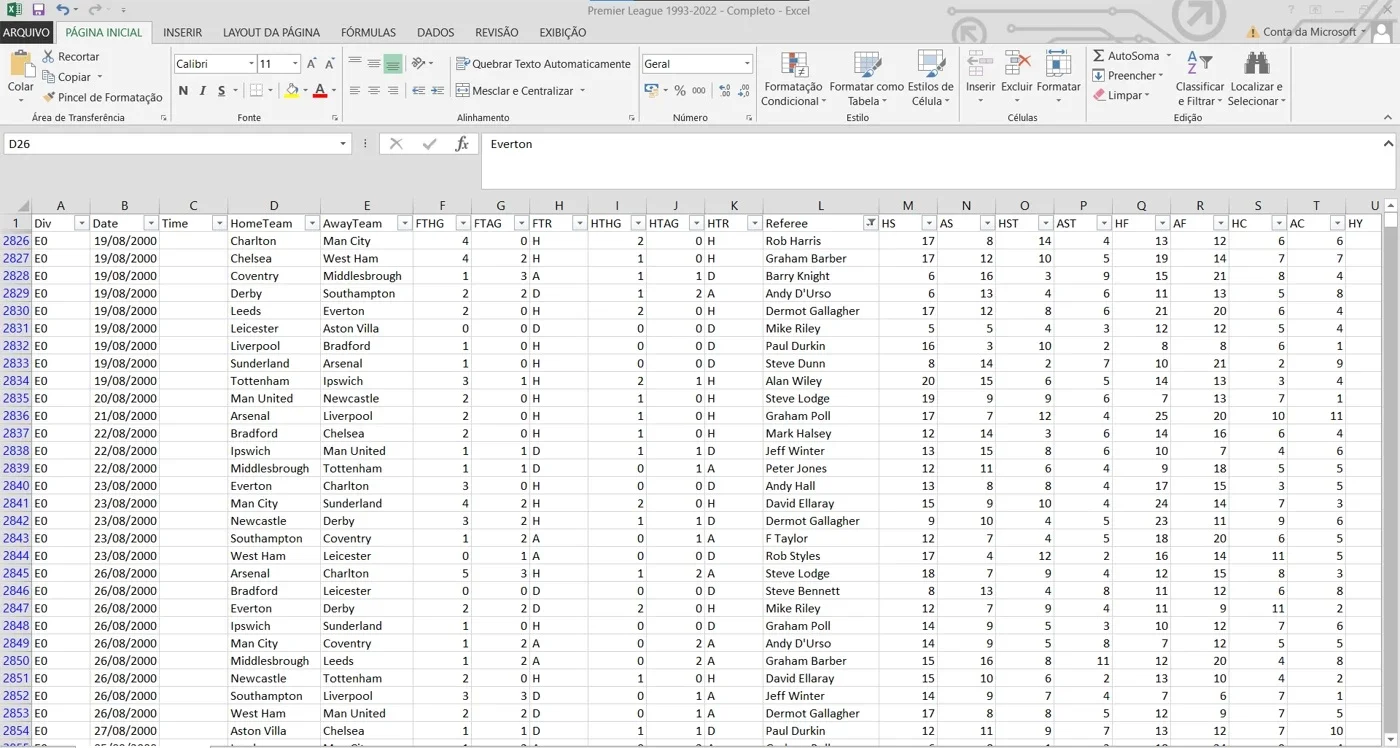Toggle Quebrar Texto Automaticamente
The image size is (1400, 748).
[x=543, y=63]
